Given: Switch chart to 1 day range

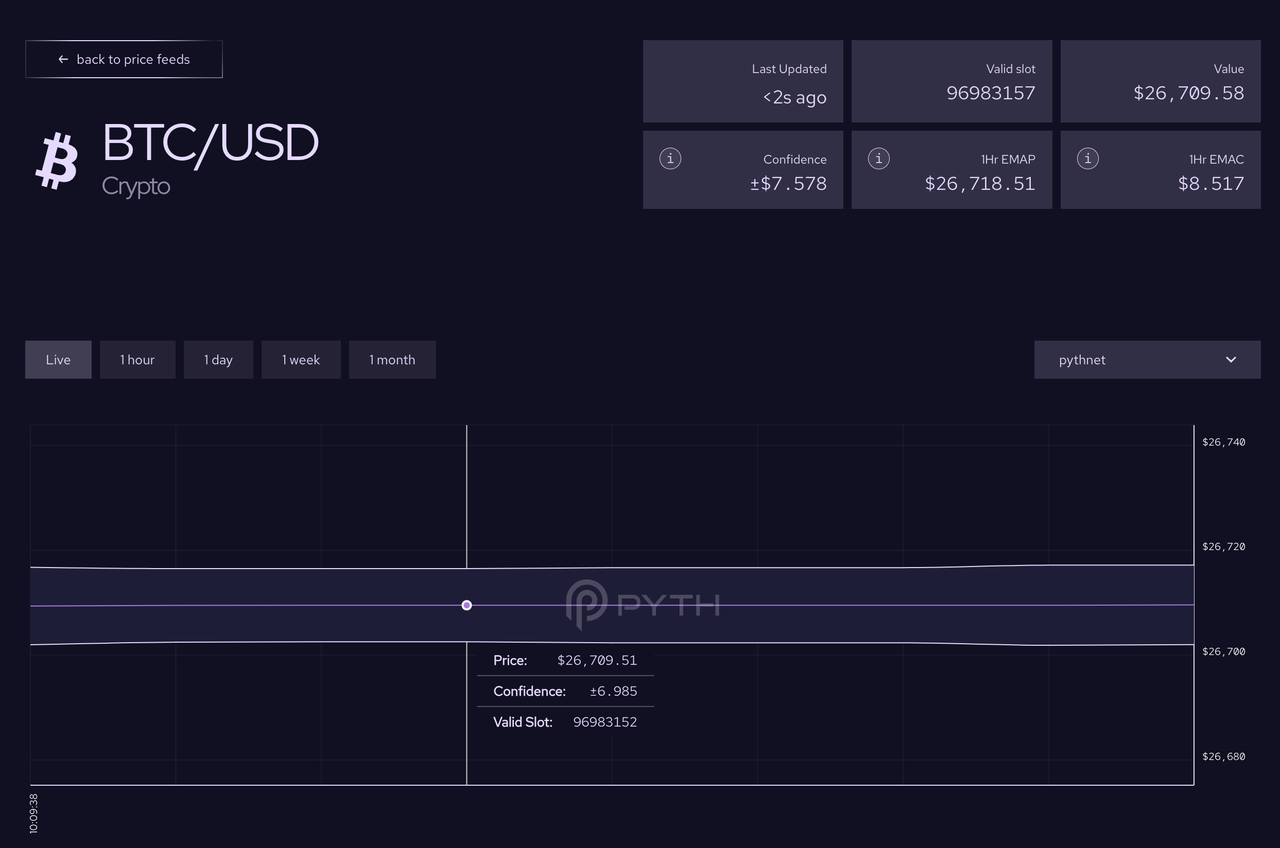Looking at the screenshot, I should (218, 360).
